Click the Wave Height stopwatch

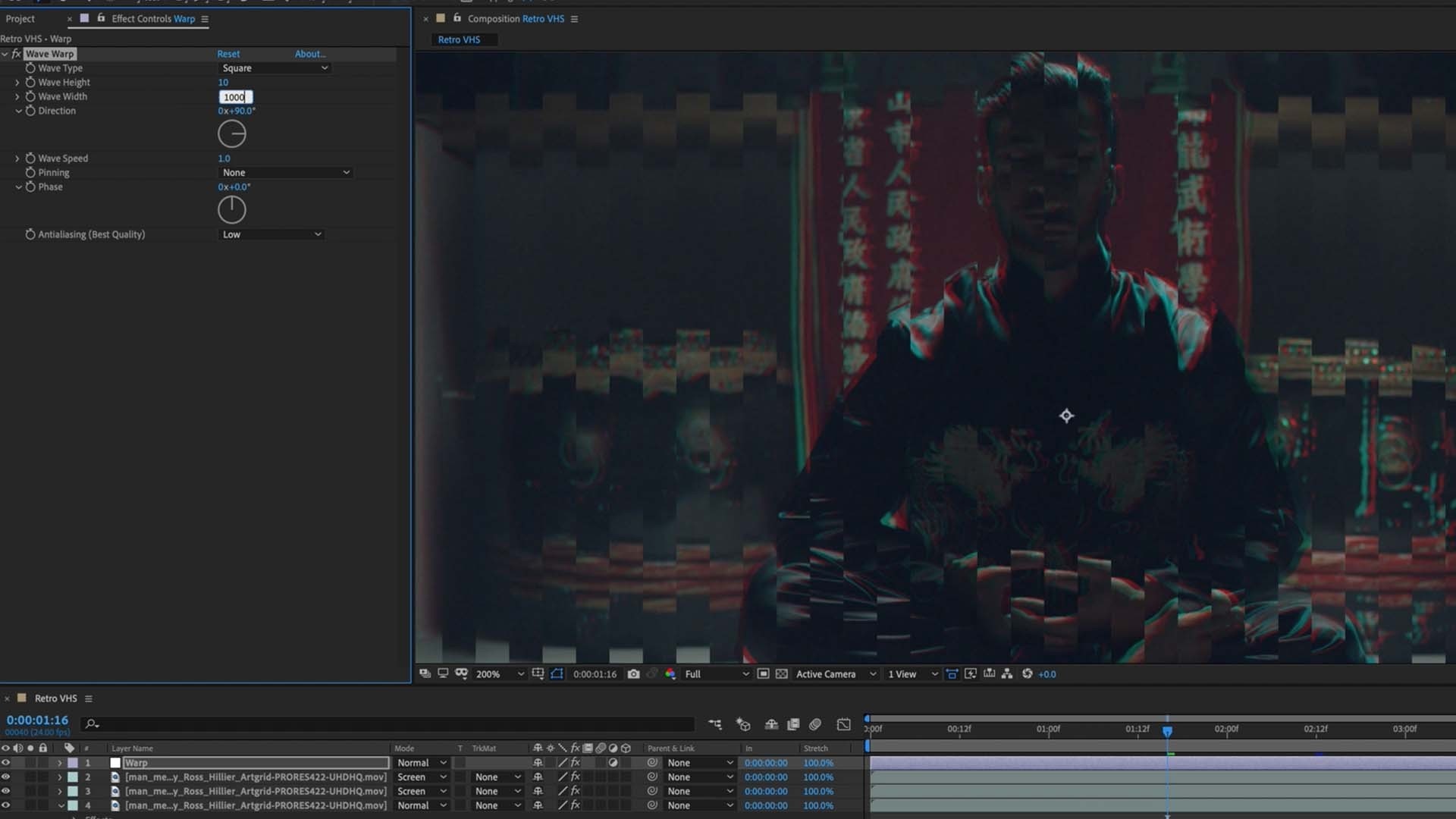pyautogui.click(x=30, y=82)
